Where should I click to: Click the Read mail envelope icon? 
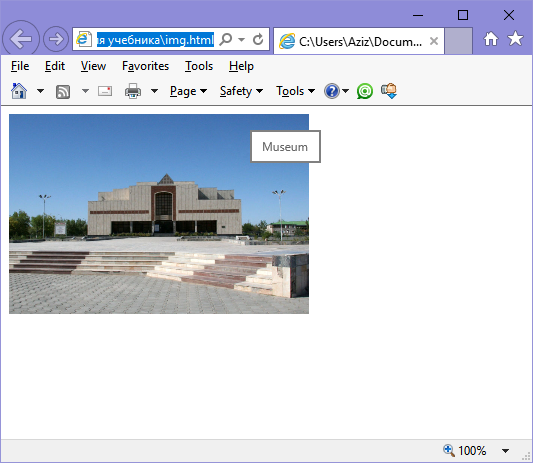(105, 91)
